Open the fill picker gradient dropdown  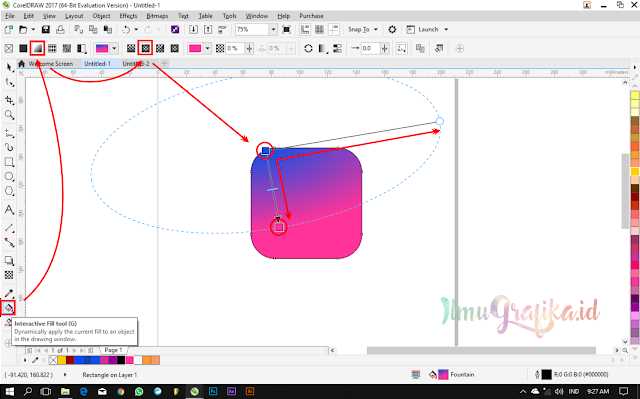click(x=114, y=49)
